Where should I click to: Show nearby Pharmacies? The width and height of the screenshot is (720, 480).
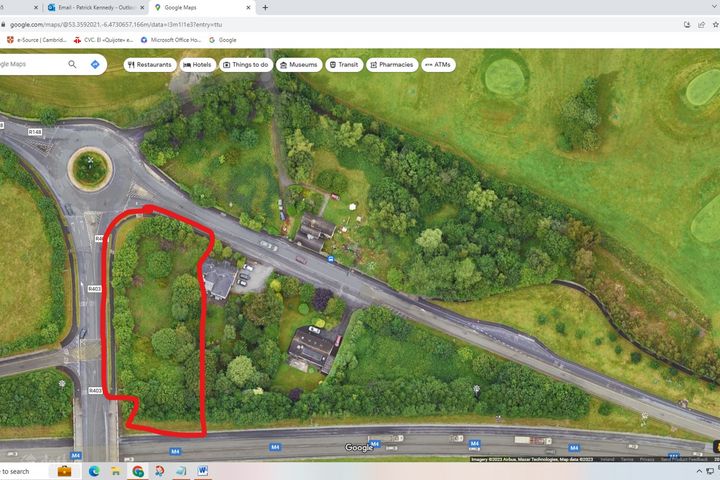[392, 64]
